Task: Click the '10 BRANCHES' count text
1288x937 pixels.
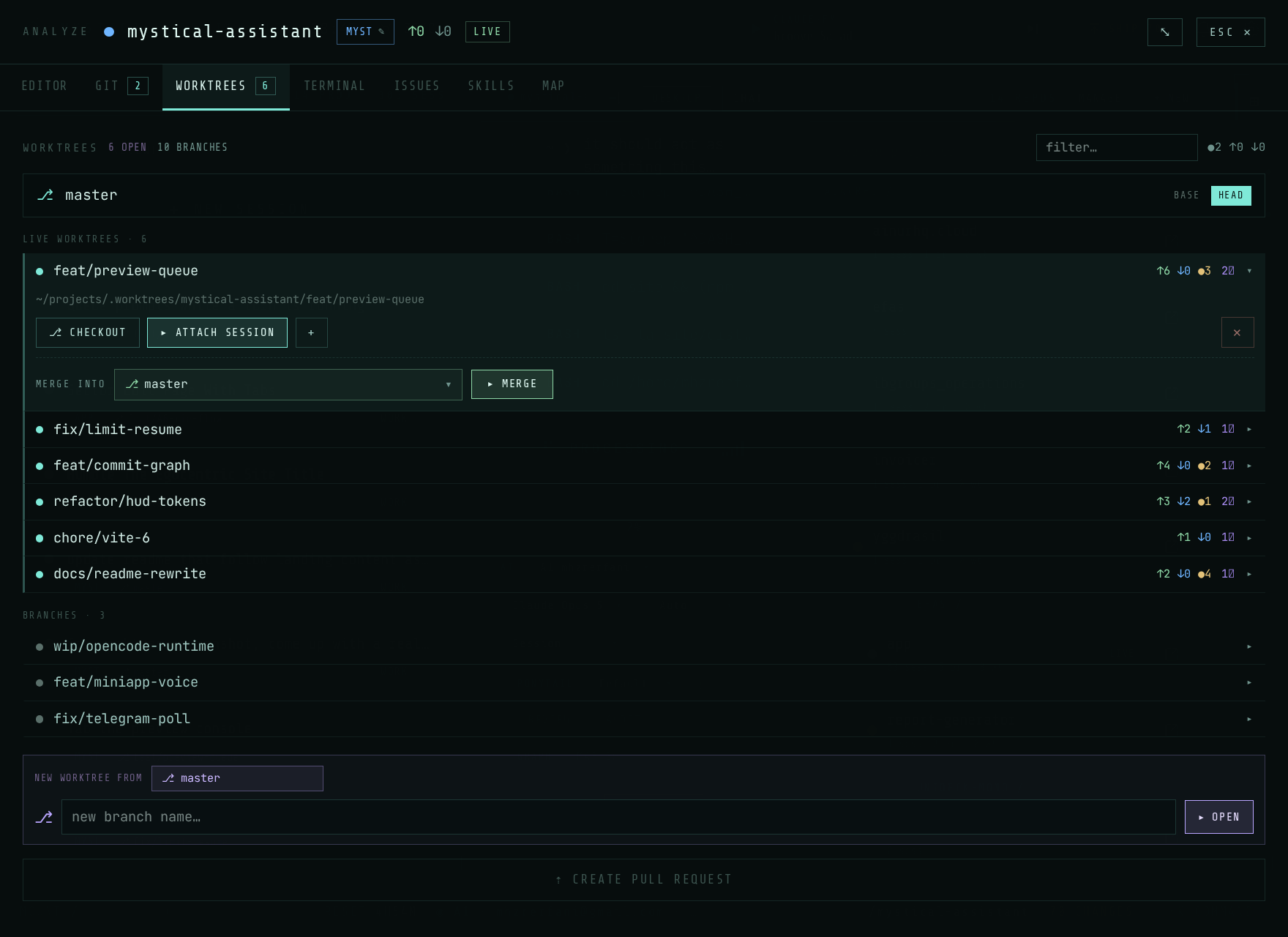Action: (x=192, y=147)
